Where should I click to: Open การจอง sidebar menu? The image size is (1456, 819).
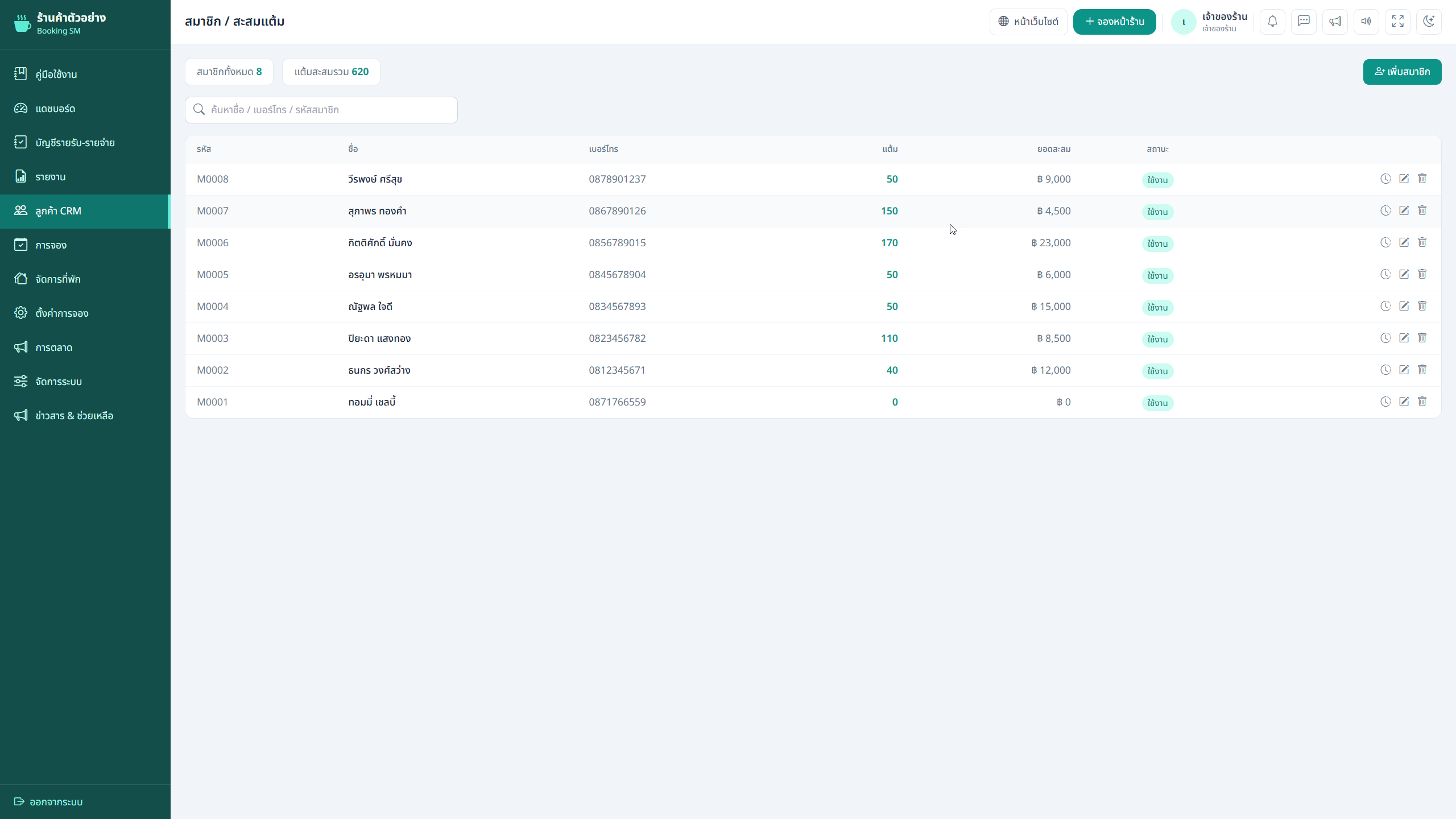click(x=85, y=245)
